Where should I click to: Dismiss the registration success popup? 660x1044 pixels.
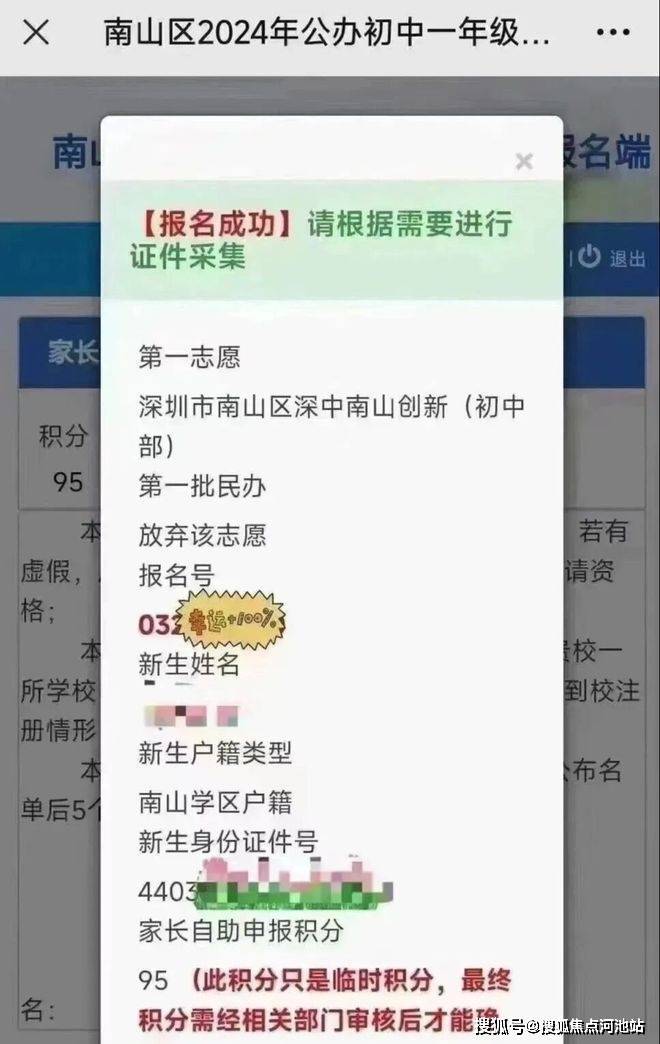[x=524, y=161]
